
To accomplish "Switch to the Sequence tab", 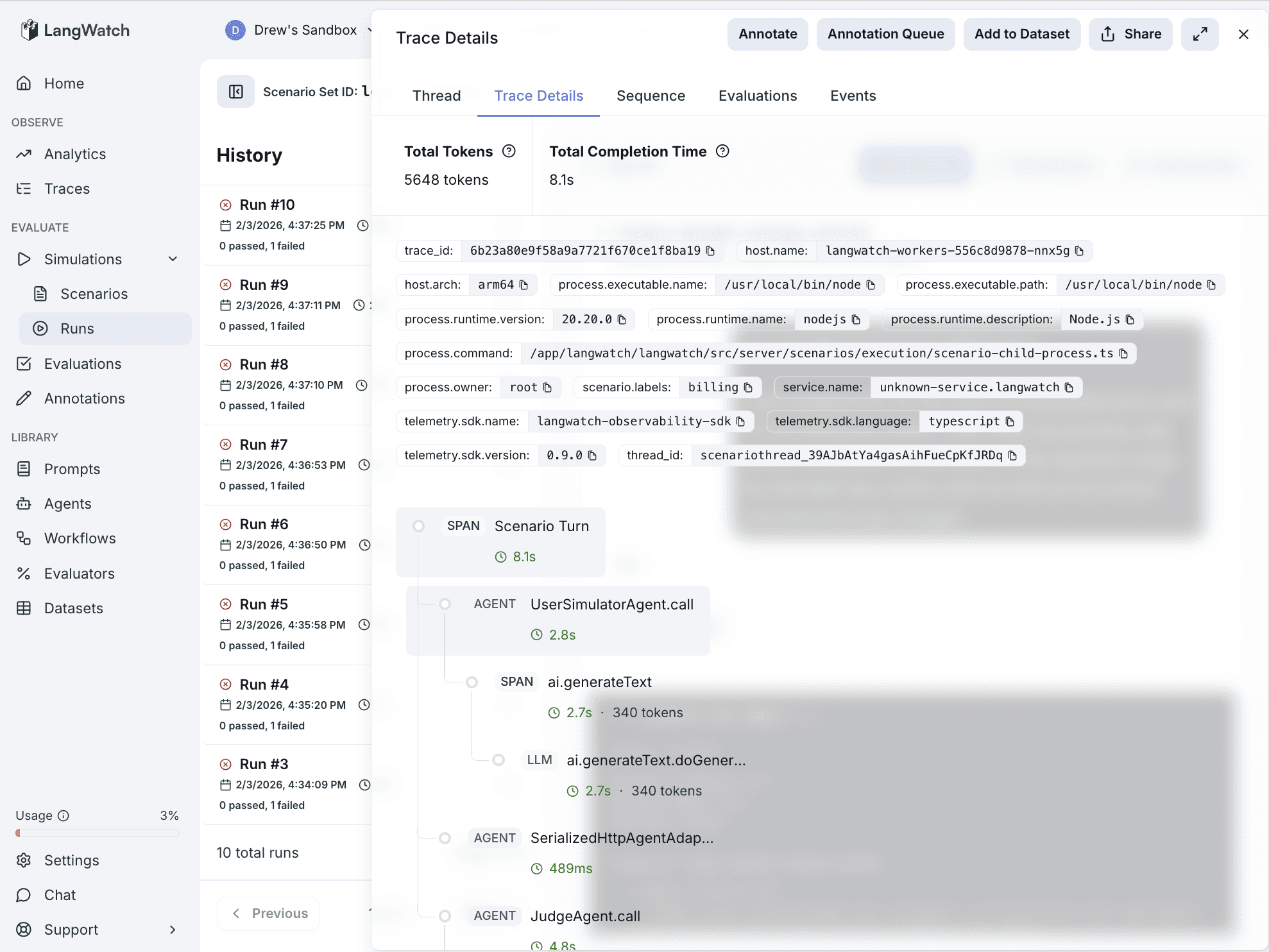I will (651, 96).
